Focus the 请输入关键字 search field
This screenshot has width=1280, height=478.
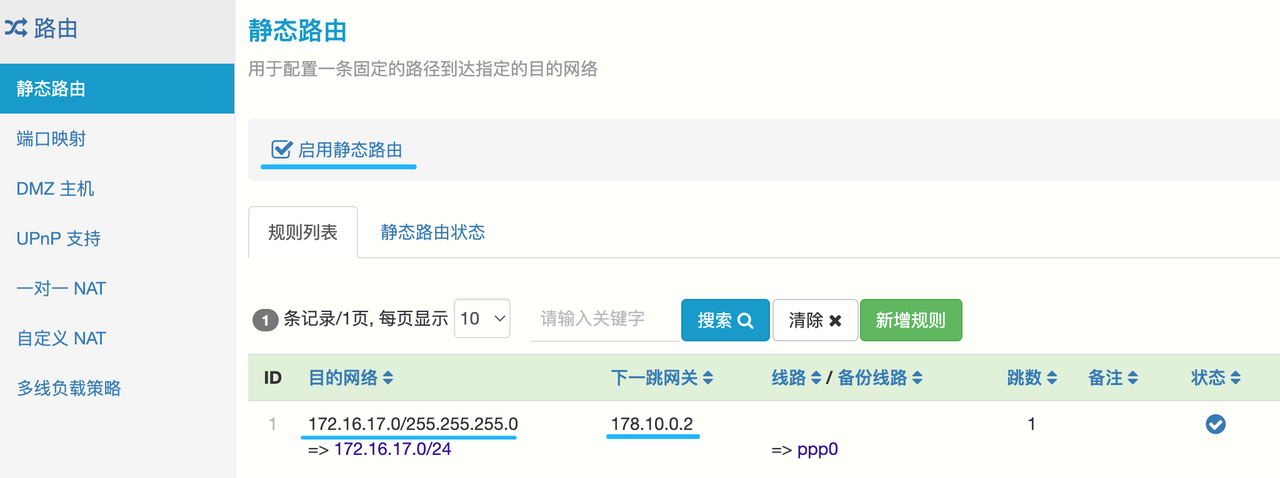[x=602, y=320]
